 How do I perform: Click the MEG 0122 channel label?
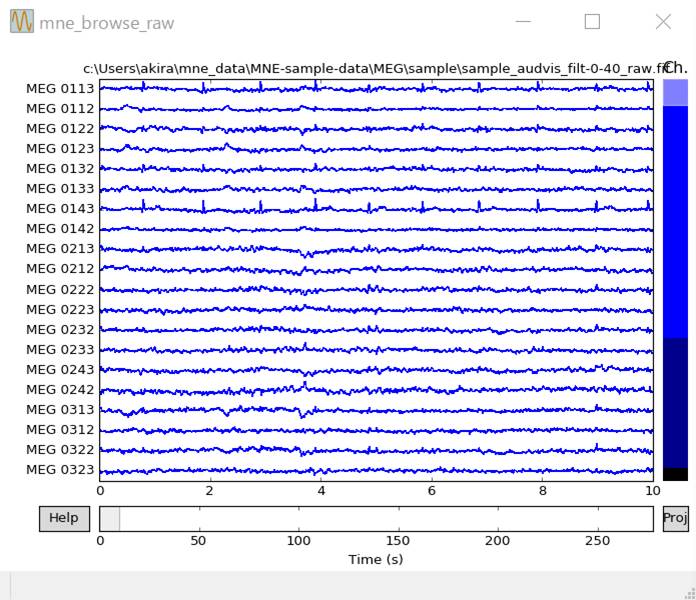60,128
